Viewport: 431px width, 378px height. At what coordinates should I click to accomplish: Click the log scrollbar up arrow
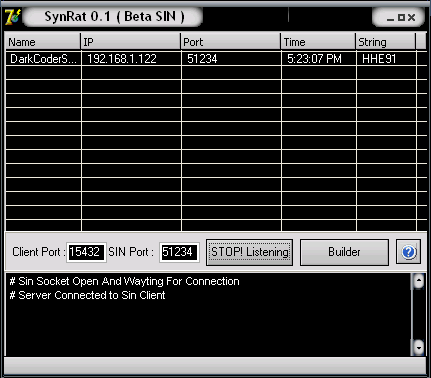(x=418, y=281)
